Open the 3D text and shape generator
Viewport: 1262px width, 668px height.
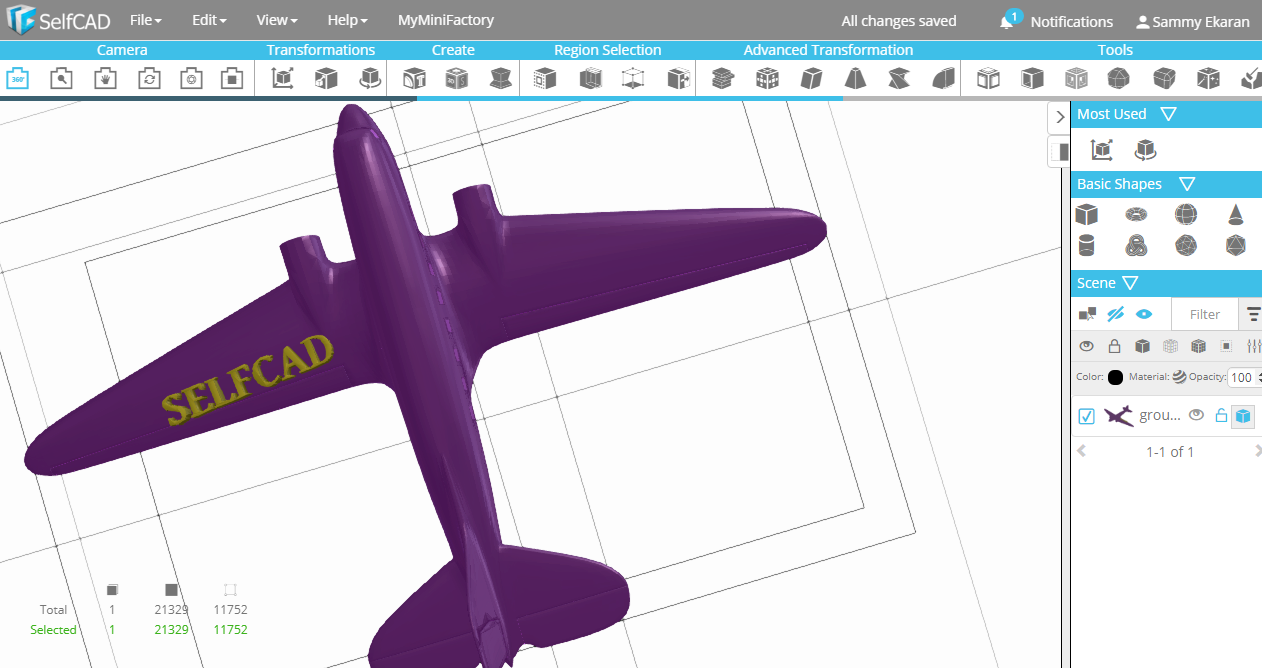413,78
